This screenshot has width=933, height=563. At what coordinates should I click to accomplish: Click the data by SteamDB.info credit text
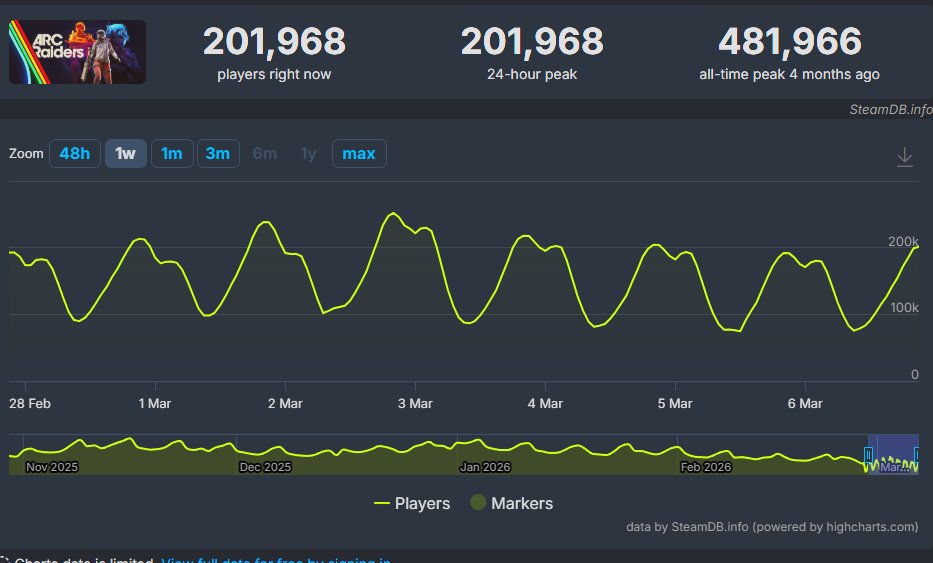coord(772,527)
